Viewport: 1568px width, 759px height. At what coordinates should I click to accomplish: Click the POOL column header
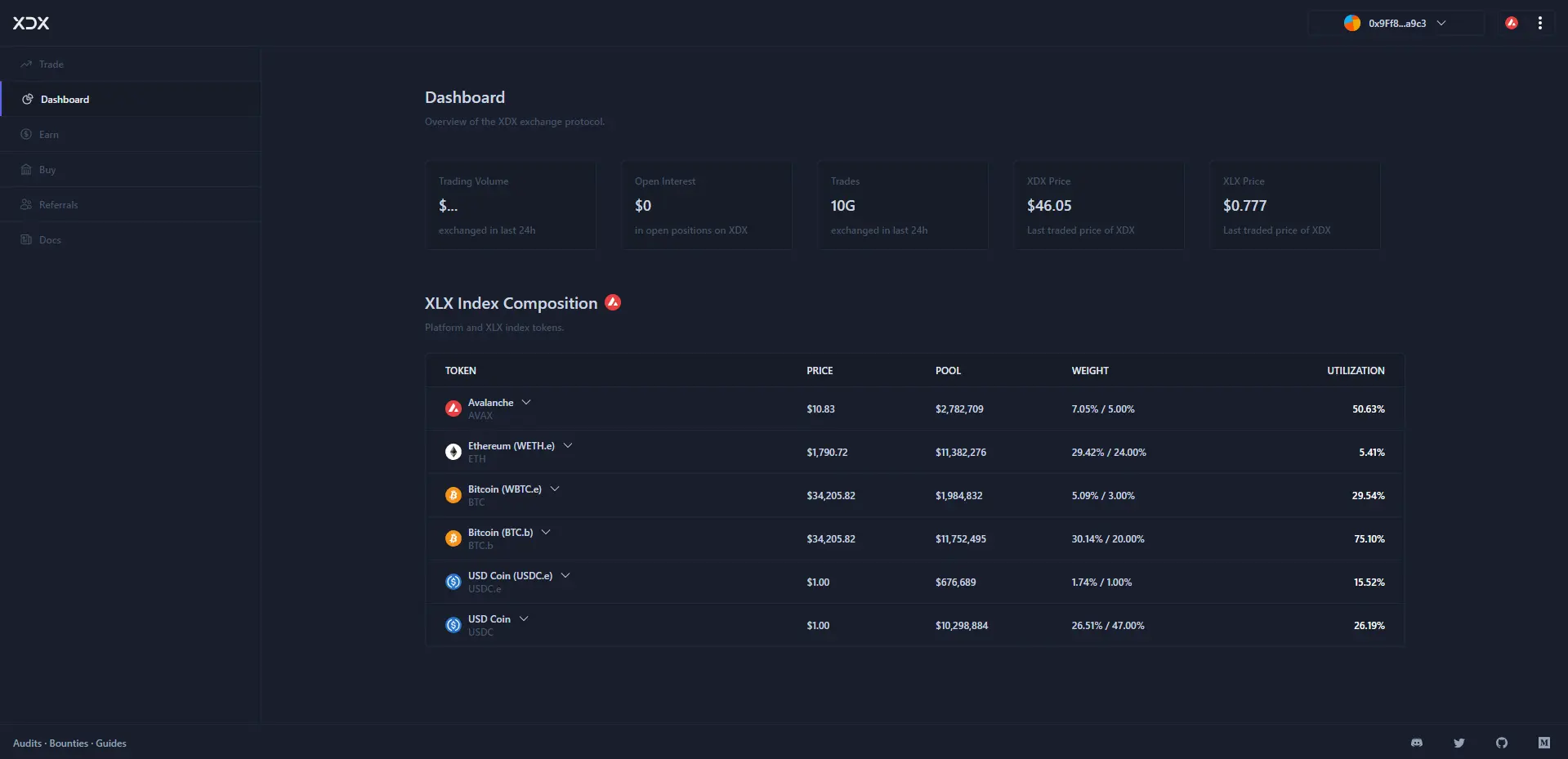pos(948,371)
